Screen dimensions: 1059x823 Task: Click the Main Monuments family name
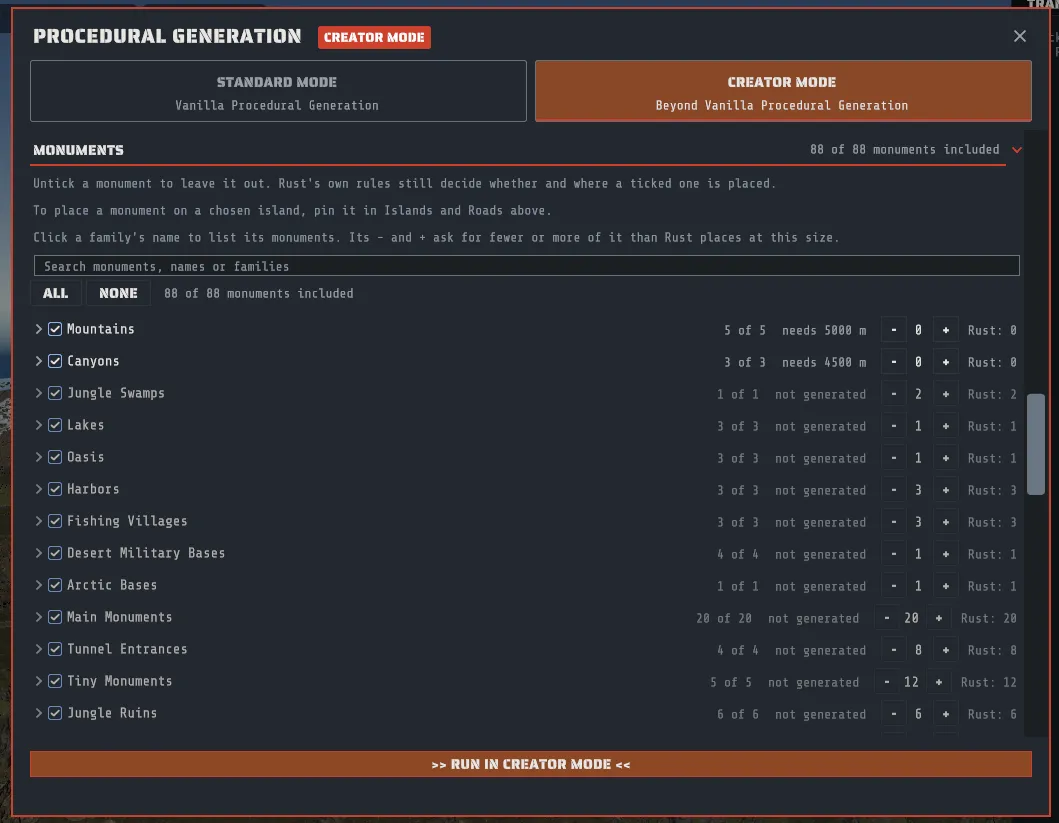(x=120, y=617)
